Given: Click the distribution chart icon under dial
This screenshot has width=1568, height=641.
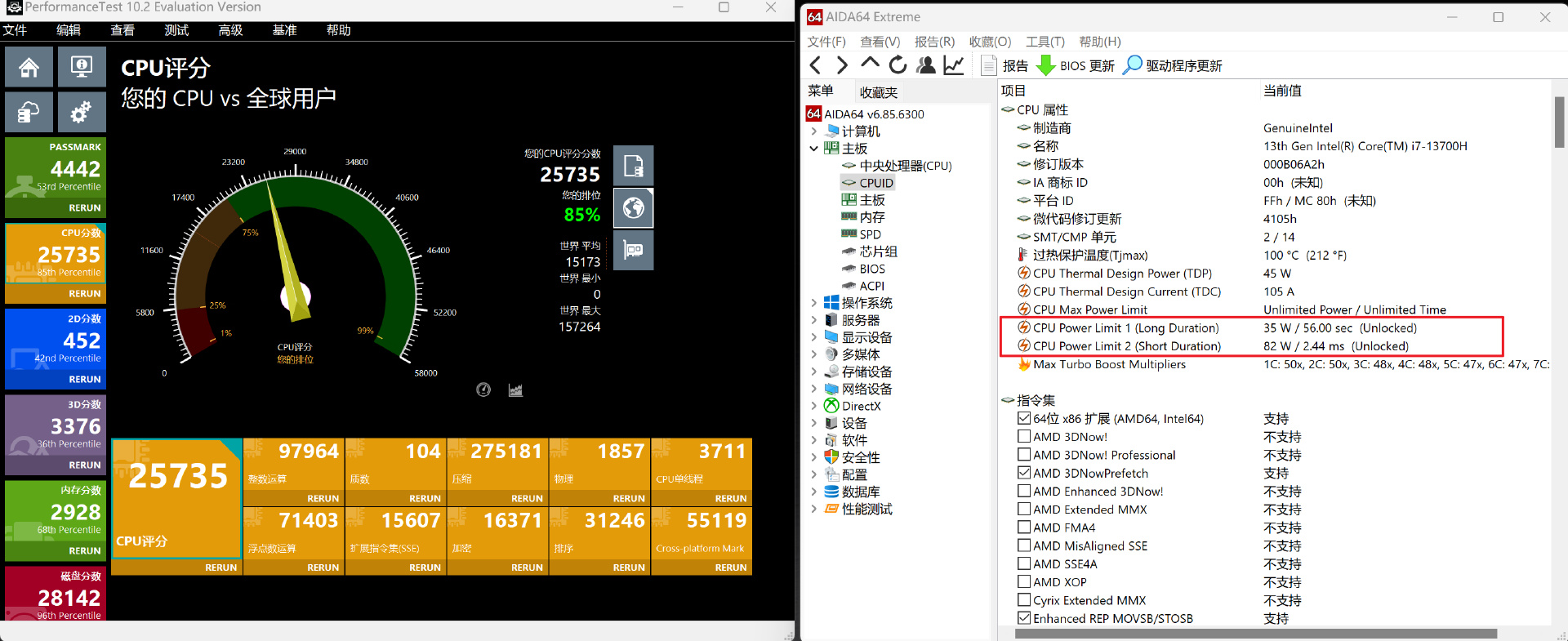Looking at the screenshot, I should pos(515,389).
